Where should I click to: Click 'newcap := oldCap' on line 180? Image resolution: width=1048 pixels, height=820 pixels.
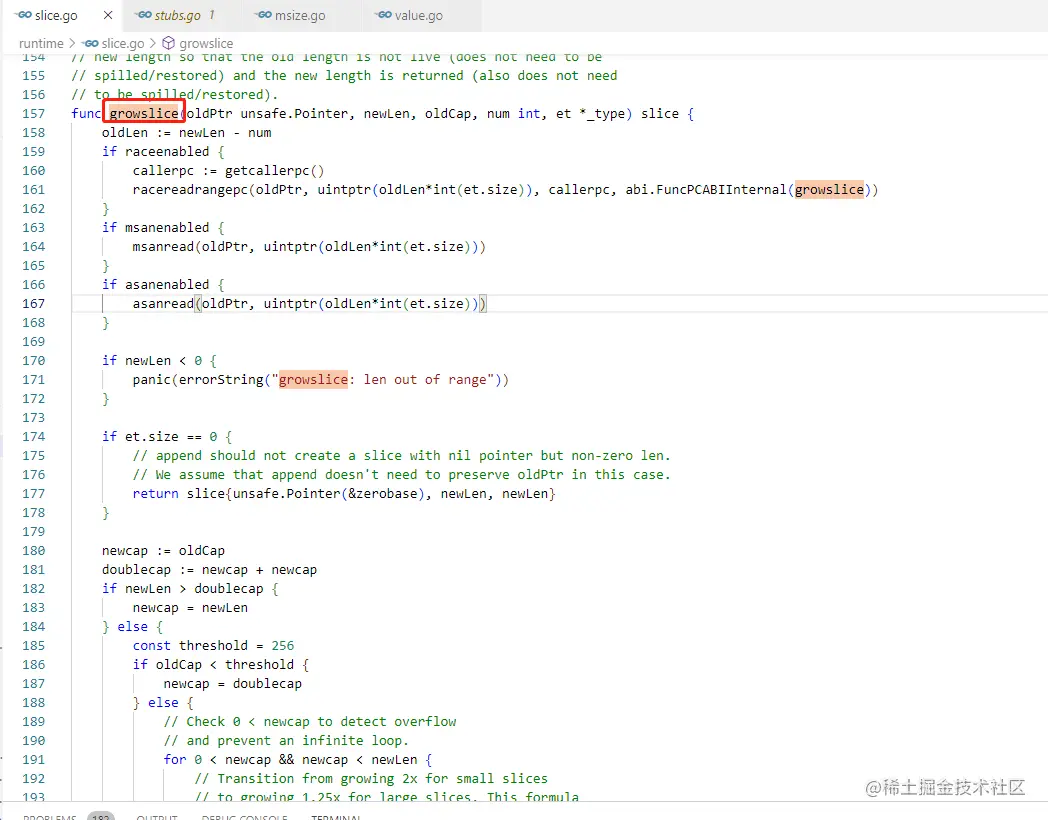(x=163, y=551)
